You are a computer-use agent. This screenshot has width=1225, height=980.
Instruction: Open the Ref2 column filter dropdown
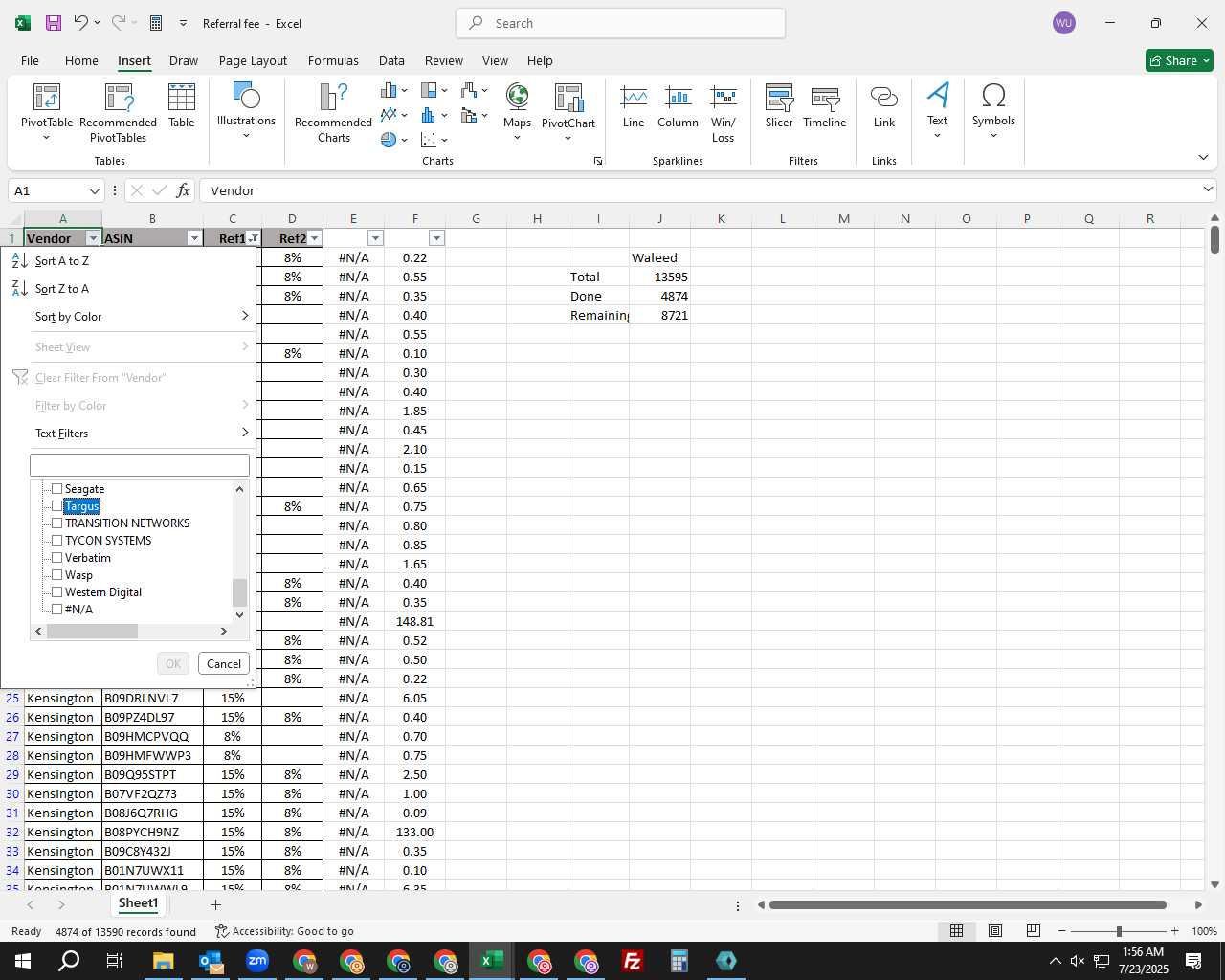314,238
